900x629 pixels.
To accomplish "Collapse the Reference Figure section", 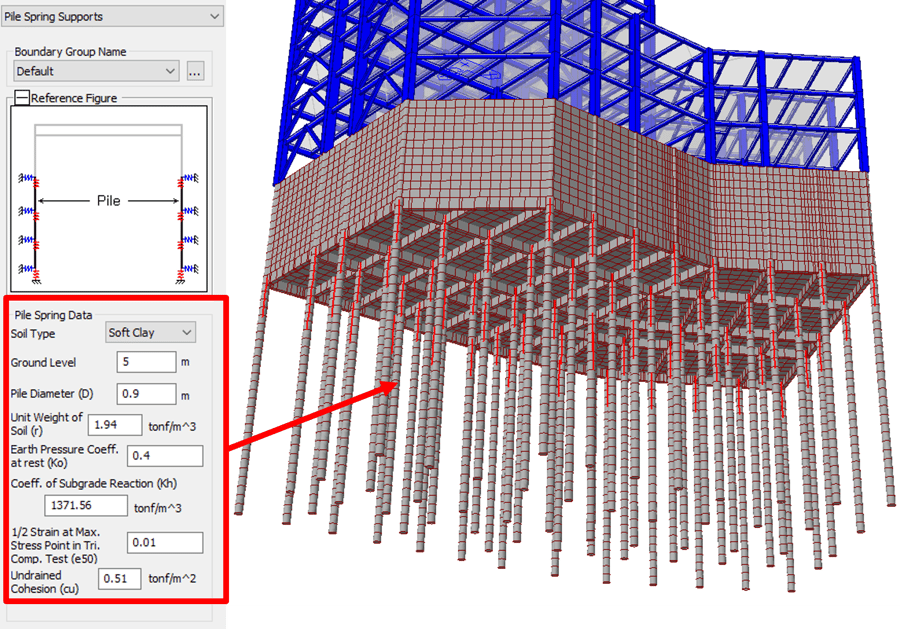I will coord(21,98).
